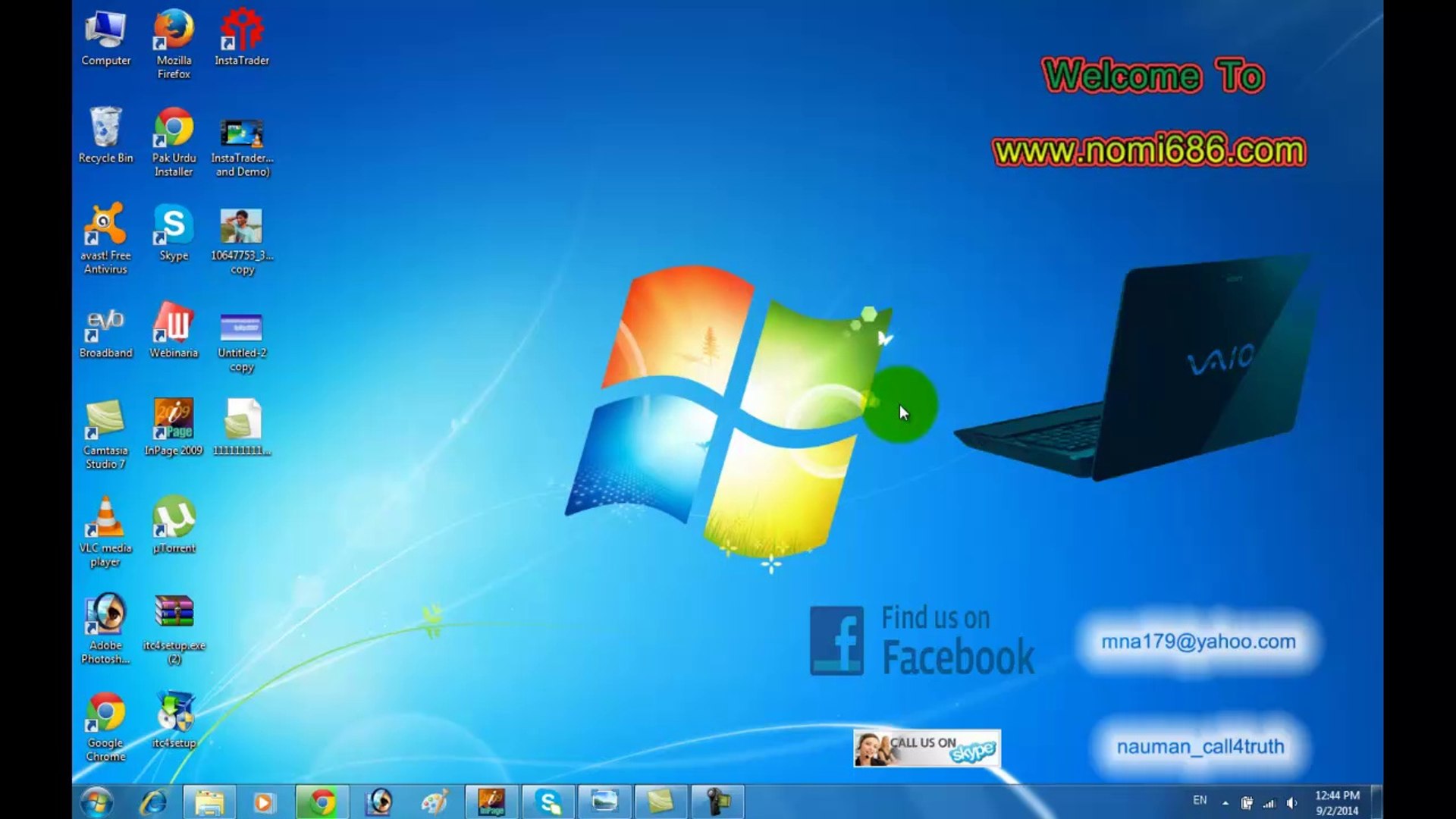Screen dimensions: 1456x819
Task: Open Paint from the taskbar
Action: click(x=435, y=800)
